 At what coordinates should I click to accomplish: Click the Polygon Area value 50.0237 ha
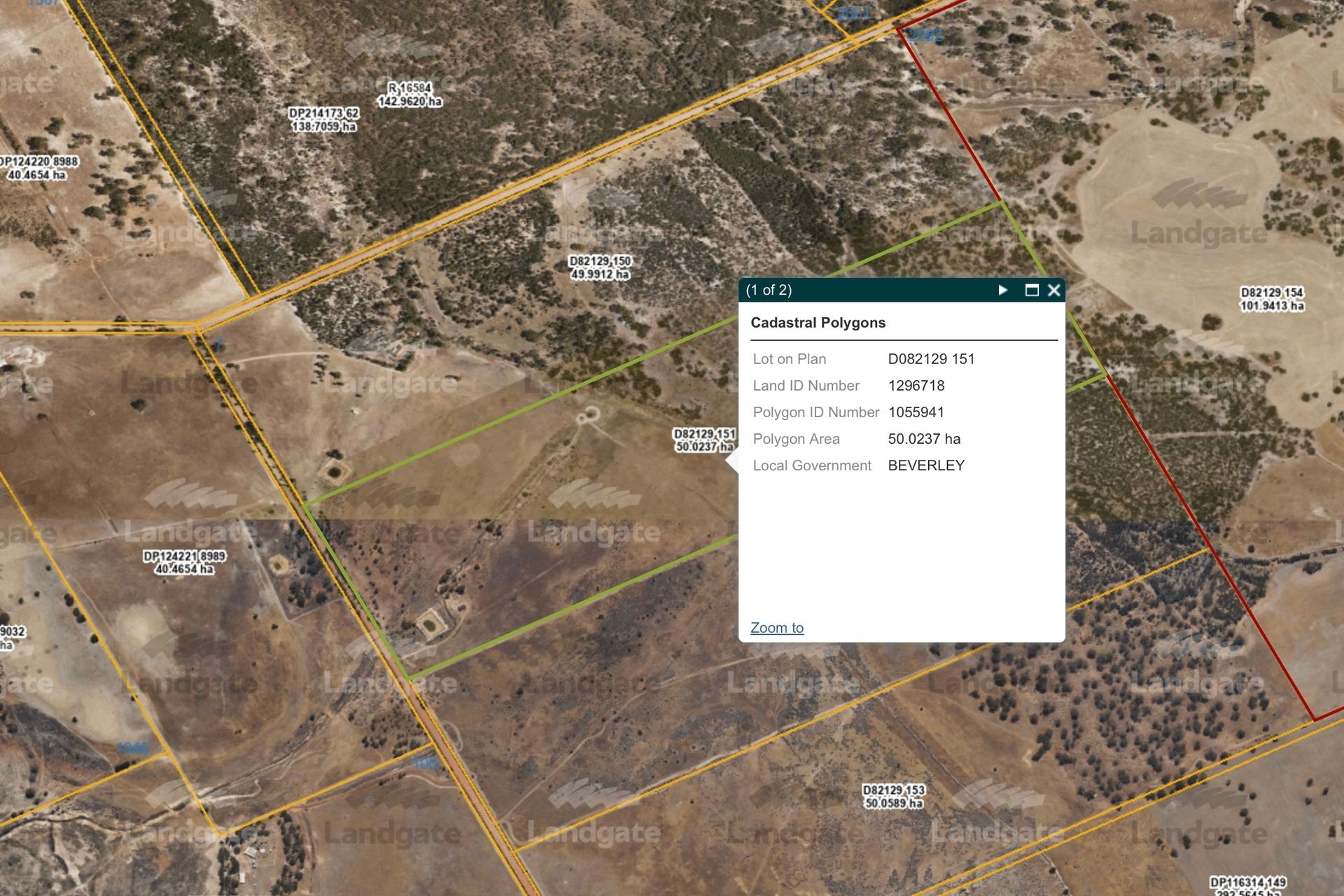coord(924,439)
